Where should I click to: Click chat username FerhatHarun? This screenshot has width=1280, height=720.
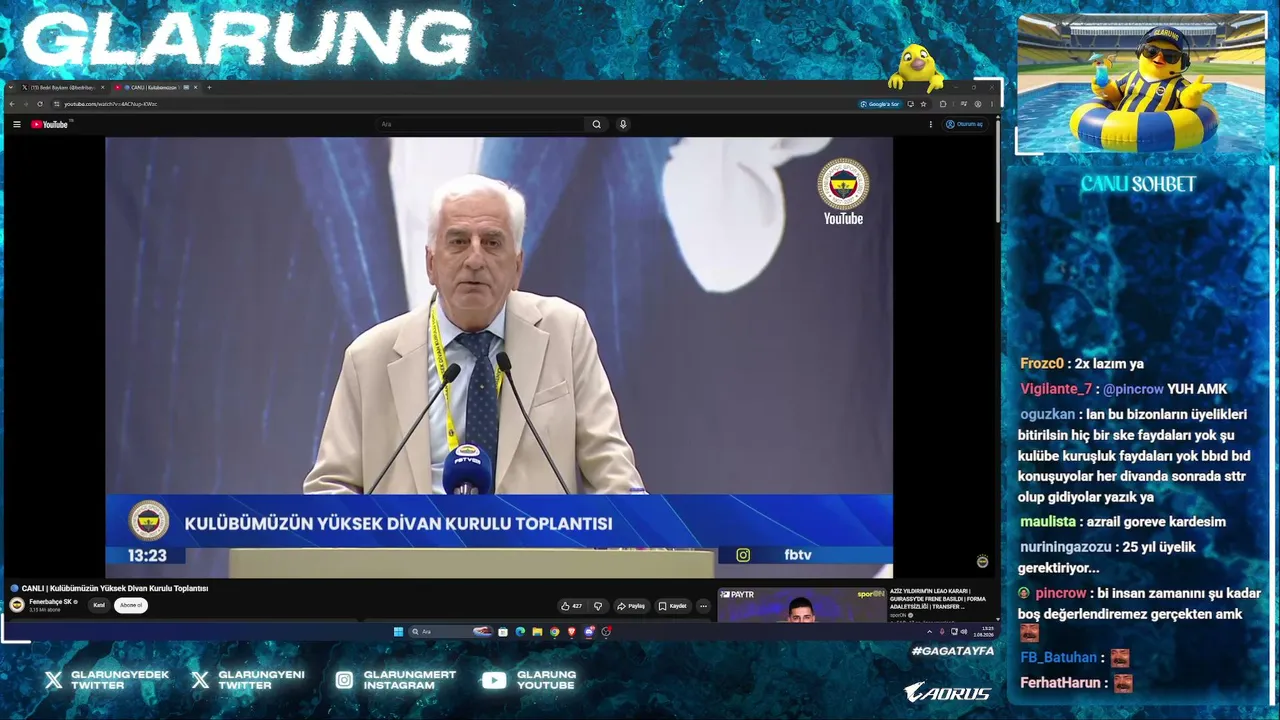[1059, 683]
